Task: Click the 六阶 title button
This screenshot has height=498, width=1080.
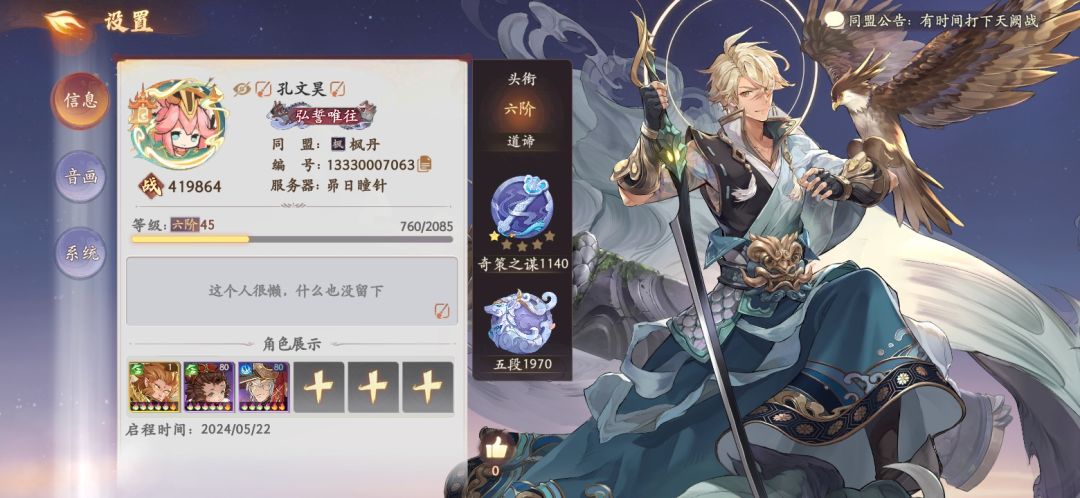Action: pyautogui.click(x=521, y=109)
